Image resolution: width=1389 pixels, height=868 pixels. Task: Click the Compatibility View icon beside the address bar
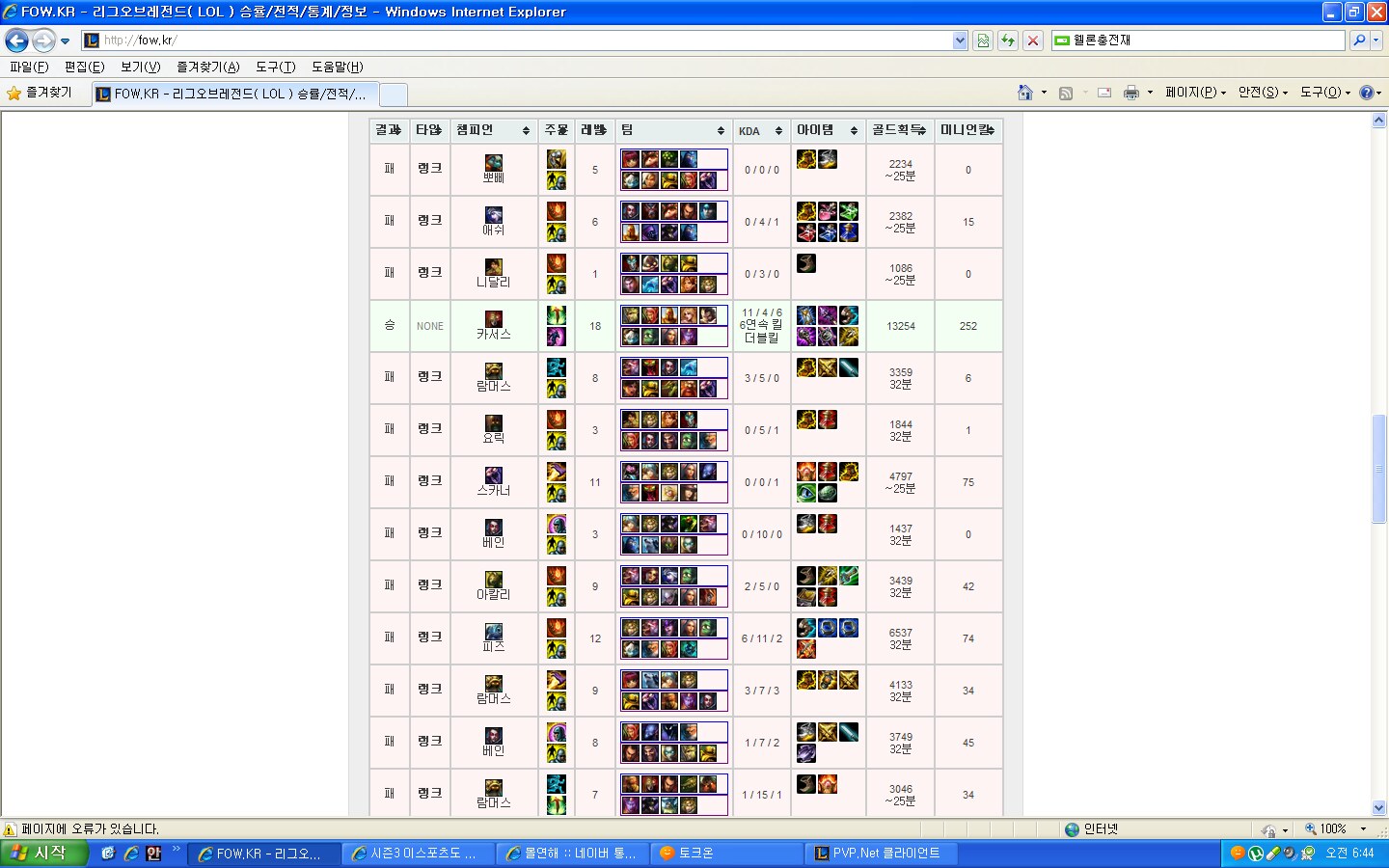[x=983, y=41]
